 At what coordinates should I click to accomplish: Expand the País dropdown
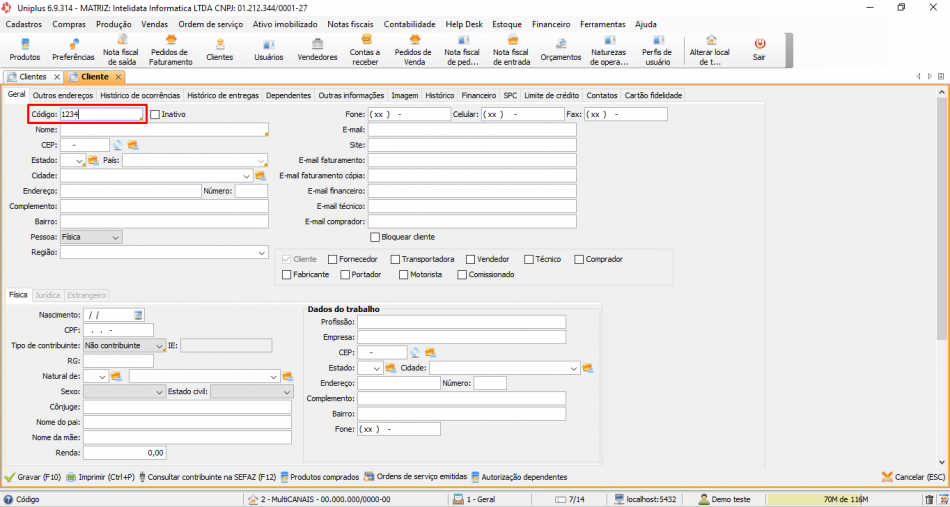pyautogui.click(x=261, y=161)
